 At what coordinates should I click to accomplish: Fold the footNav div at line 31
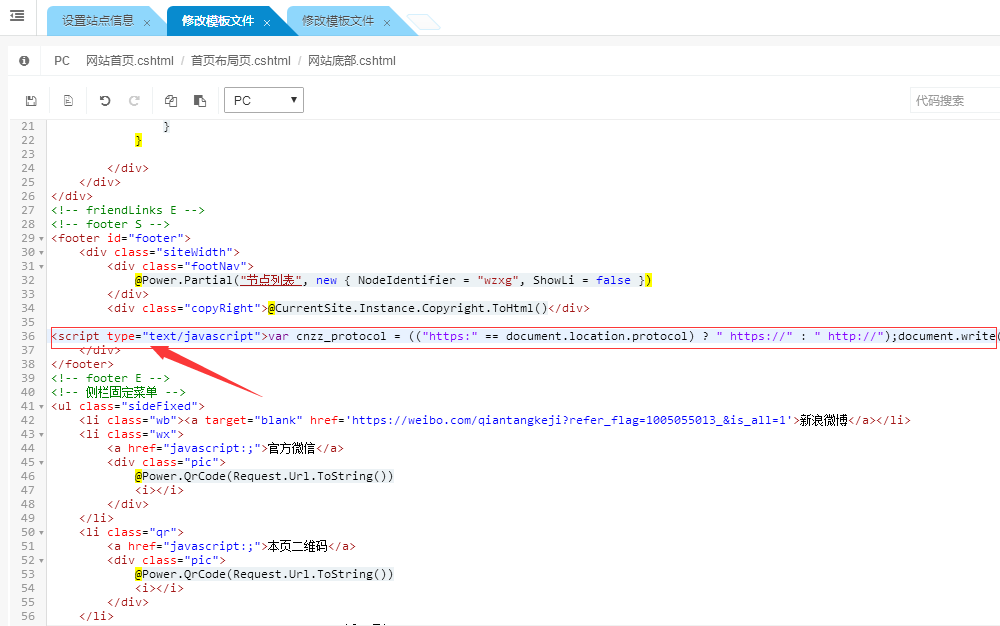pos(41,266)
